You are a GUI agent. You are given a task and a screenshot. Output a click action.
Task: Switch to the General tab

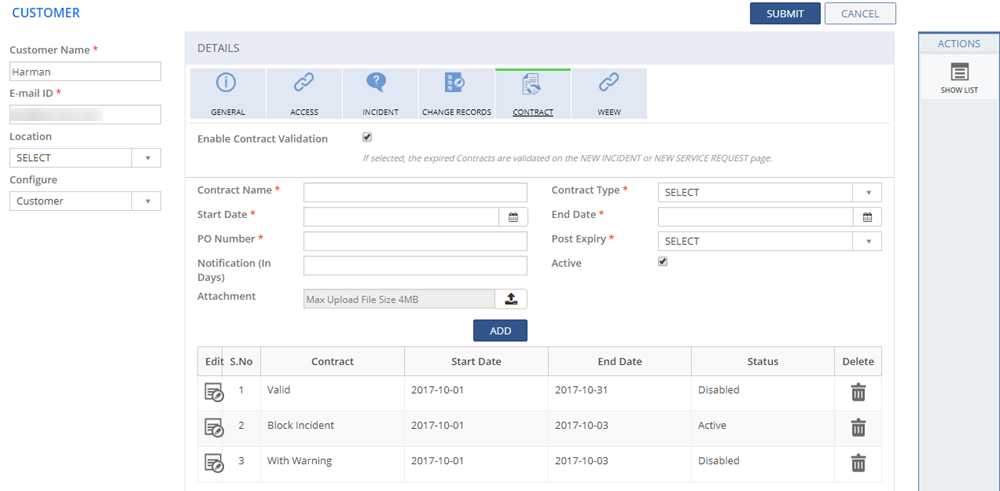click(x=227, y=94)
